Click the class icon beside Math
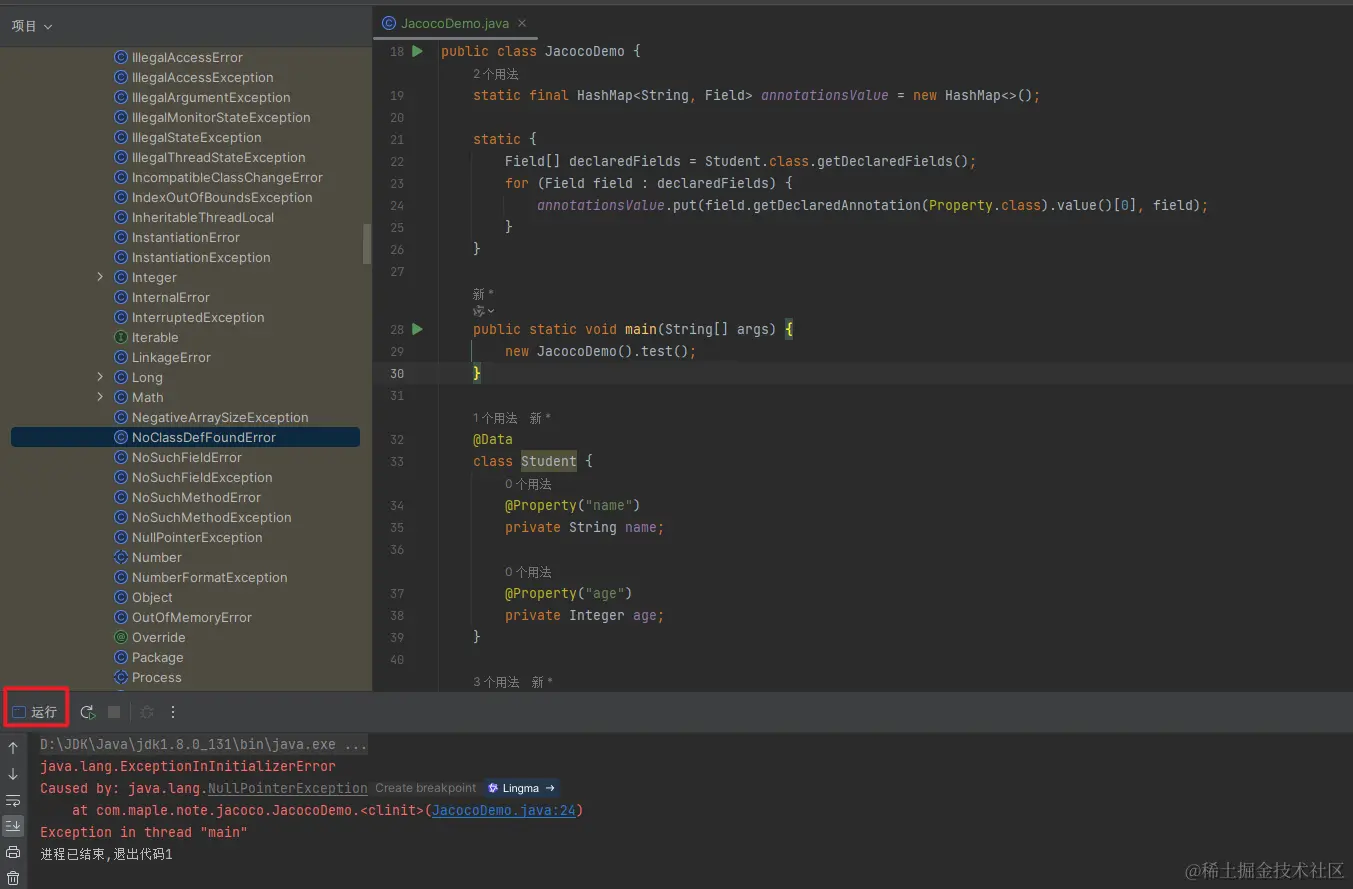The height and width of the screenshot is (889, 1353). (x=121, y=398)
